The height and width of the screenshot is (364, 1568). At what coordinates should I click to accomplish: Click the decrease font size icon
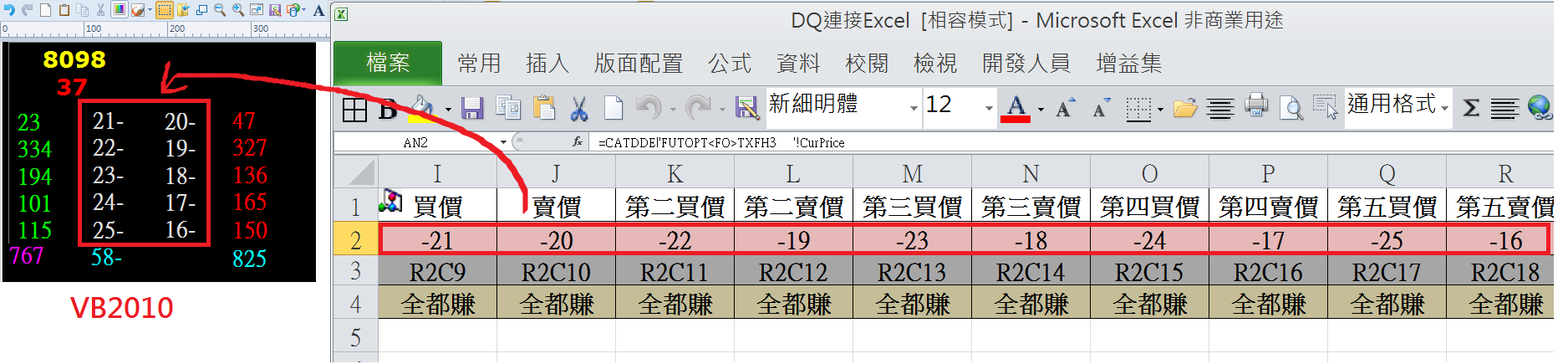(1101, 108)
